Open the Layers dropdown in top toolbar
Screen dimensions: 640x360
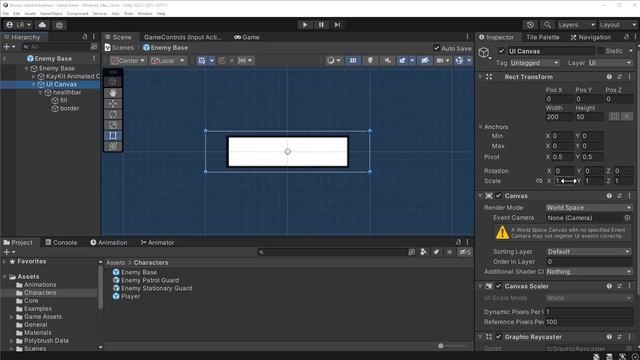click(576, 25)
